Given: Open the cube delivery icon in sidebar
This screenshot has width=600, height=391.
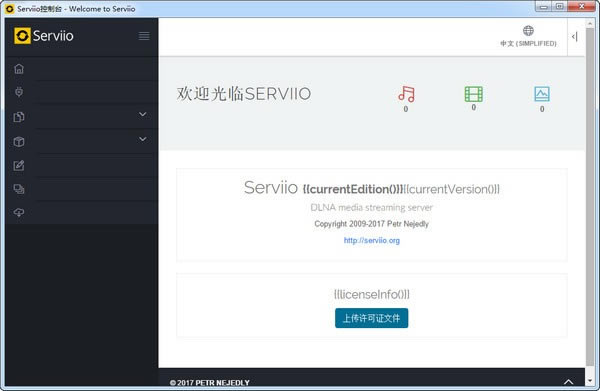Looking at the screenshot, I should click(19, 142).
